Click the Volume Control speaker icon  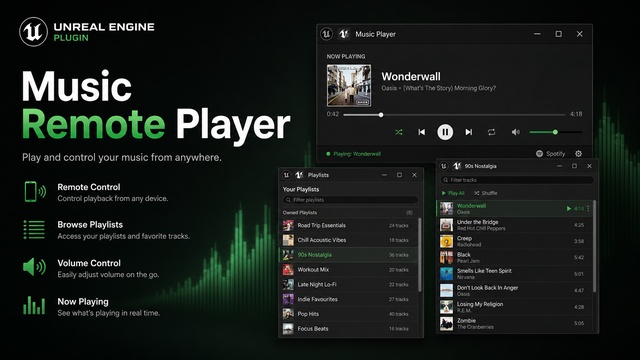tap(34, 267)
